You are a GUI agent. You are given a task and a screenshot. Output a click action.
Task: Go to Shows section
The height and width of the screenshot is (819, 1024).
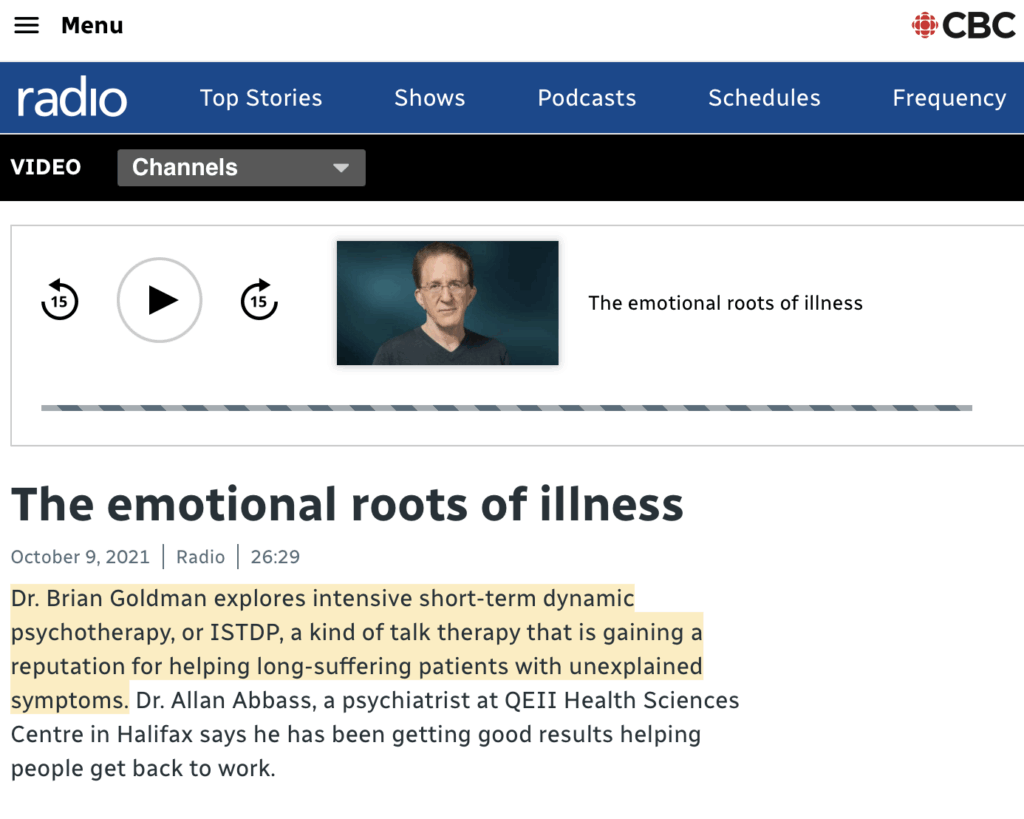[429, 98]
